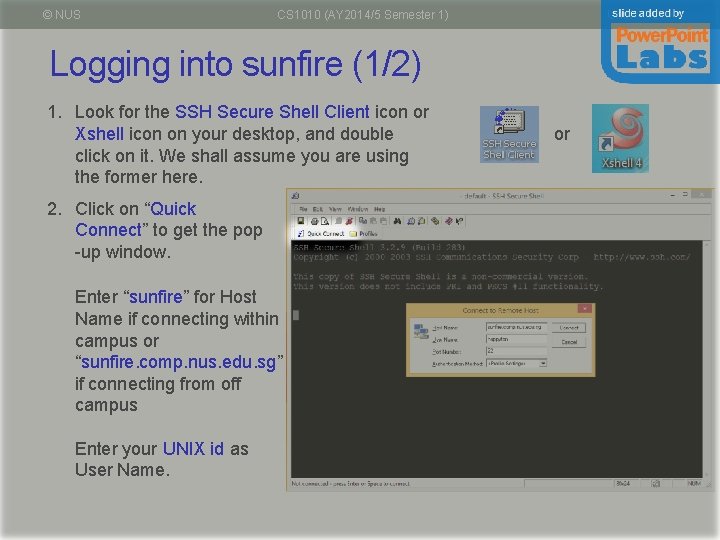The image size is (720, 540).
Task: Click Cancel in Connect to Remote Host
Action: [568, 342]
